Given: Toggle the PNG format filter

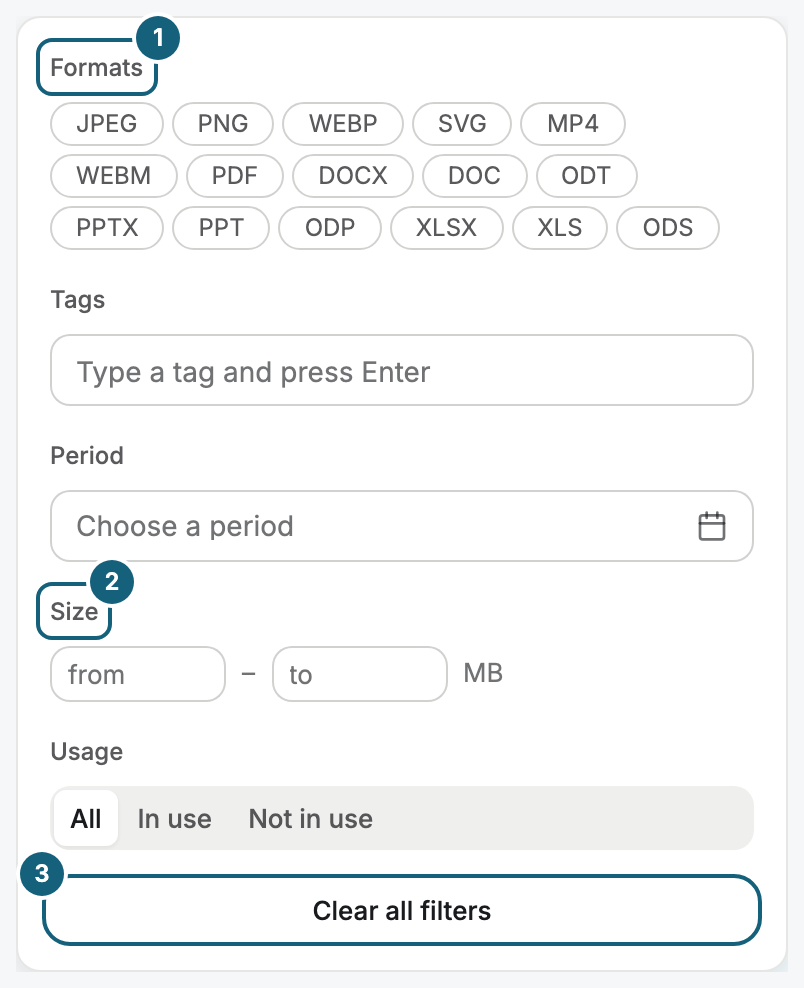Looking at the screenshot, I should [x=223, y=124].
